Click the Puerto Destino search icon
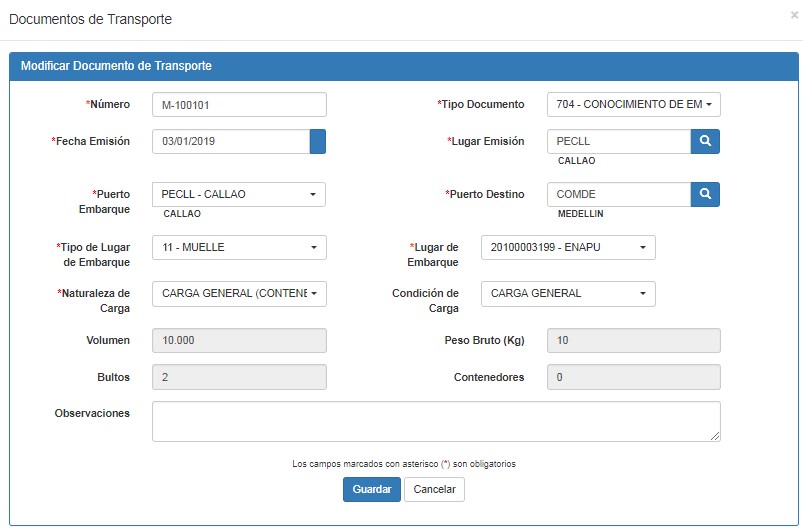Screen dimensions: 803x527 [705, 195]
